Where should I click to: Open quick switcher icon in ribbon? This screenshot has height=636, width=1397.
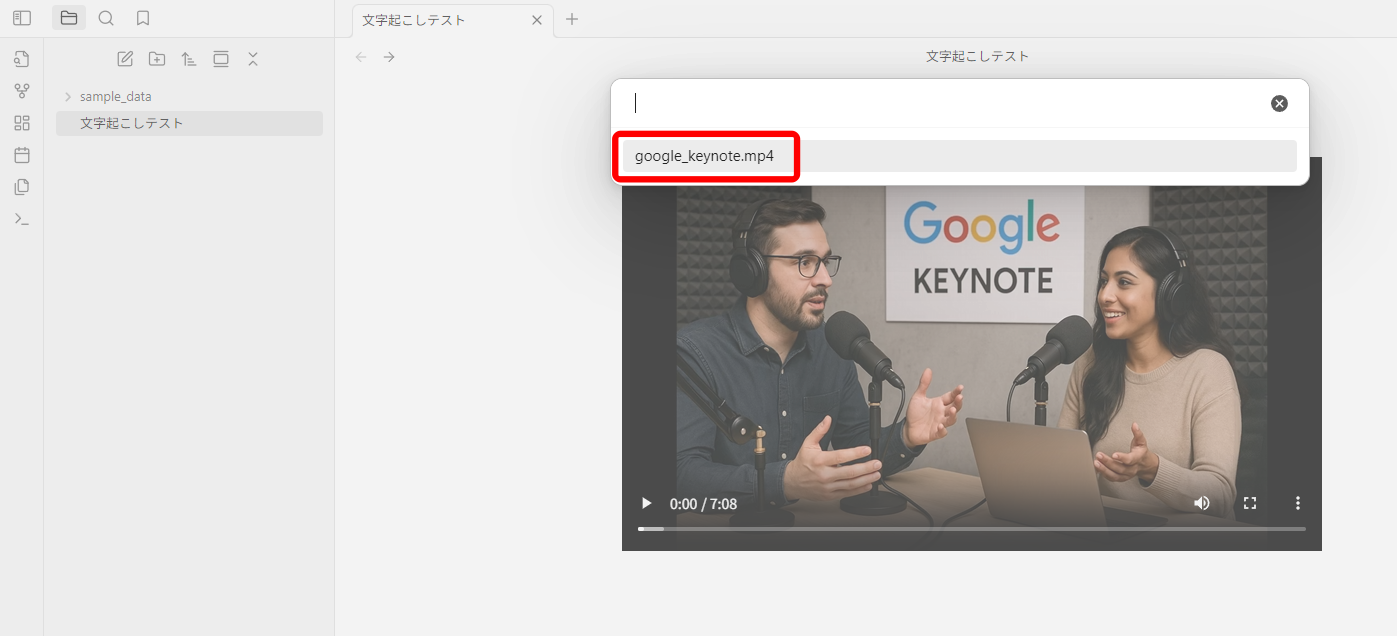(22, 59)
